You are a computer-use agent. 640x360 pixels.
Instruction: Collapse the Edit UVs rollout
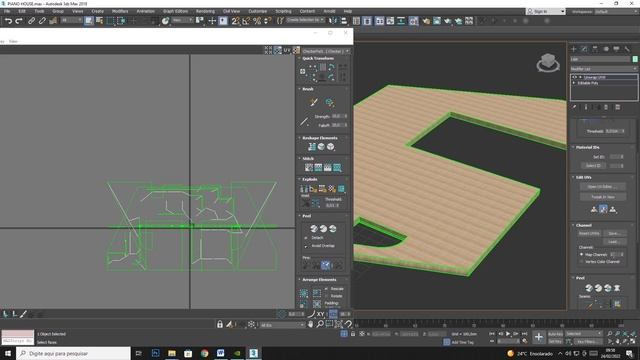click(x=583, y=177)
